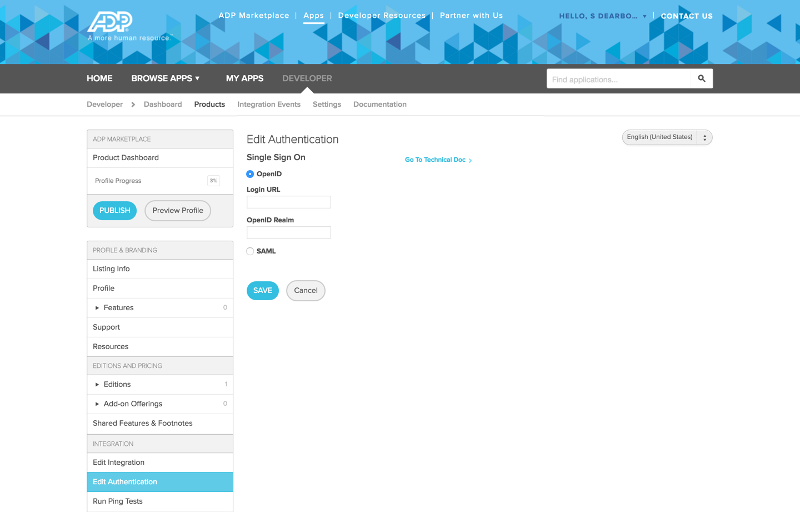800x512 pixels.
Task: Open My Apps page
Action: (x=244, y=78)
